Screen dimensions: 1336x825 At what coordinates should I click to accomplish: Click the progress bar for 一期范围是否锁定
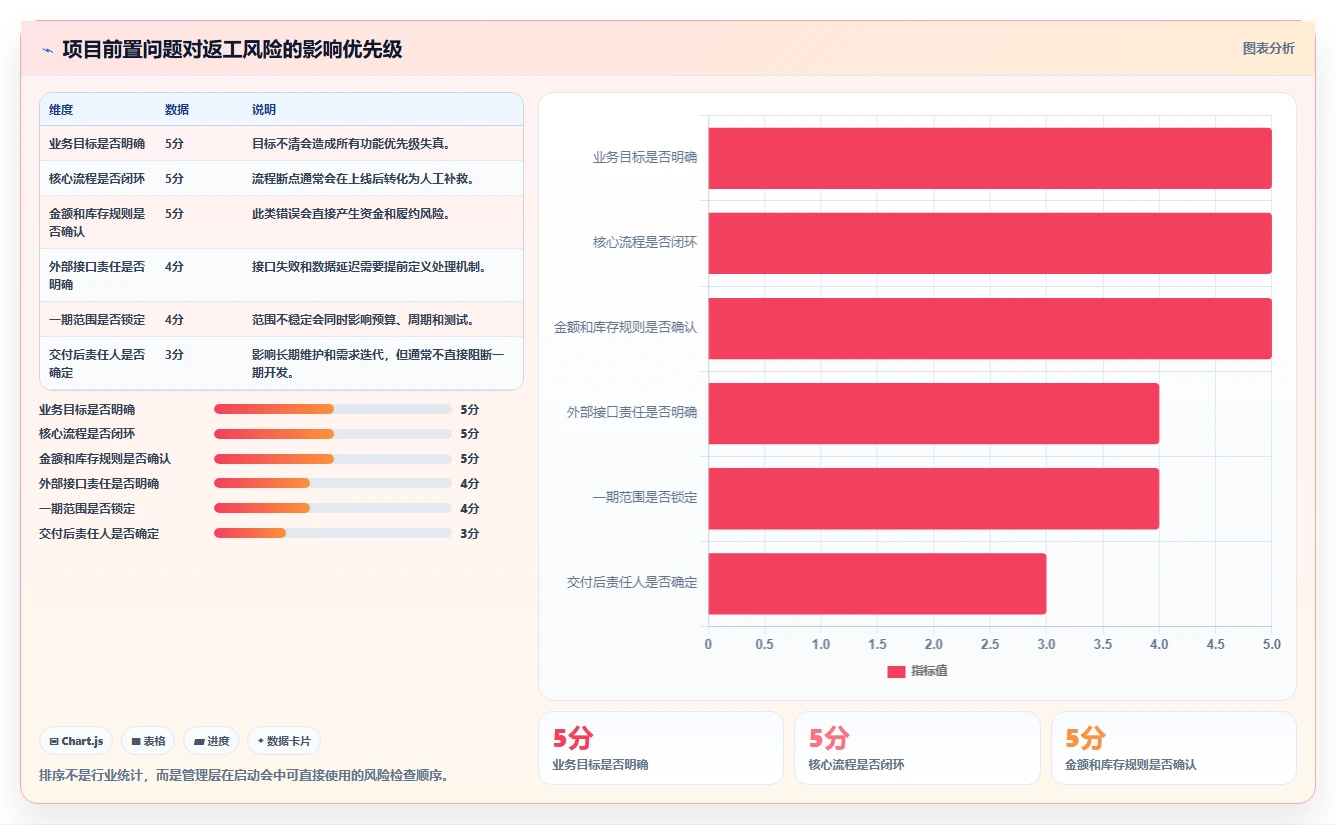pos(333,508)
